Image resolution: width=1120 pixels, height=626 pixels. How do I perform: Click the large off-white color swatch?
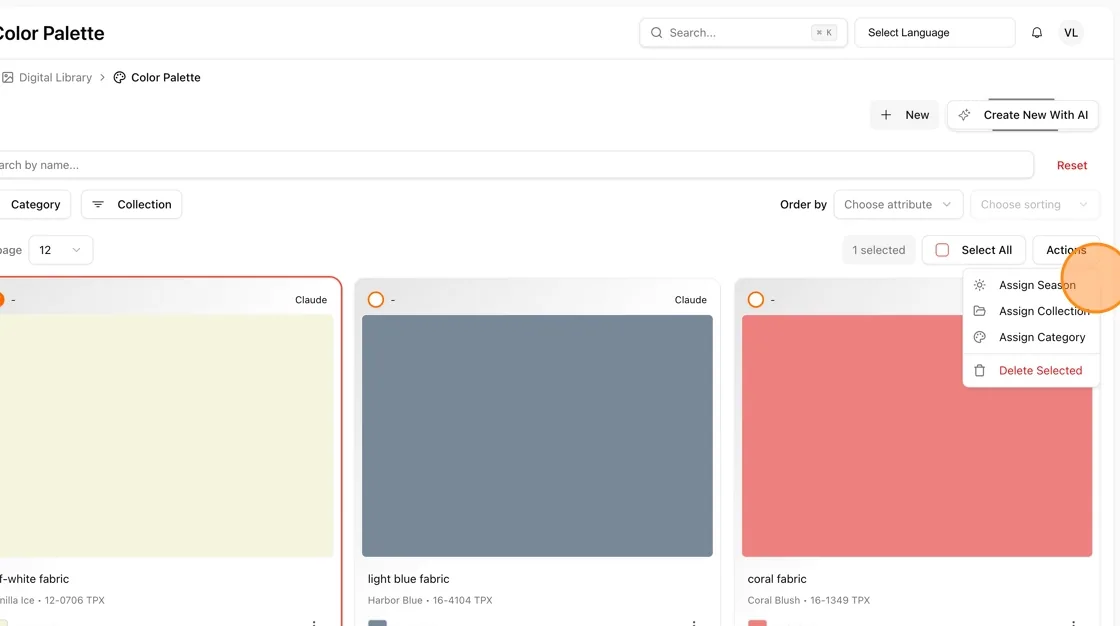(166, 436)
